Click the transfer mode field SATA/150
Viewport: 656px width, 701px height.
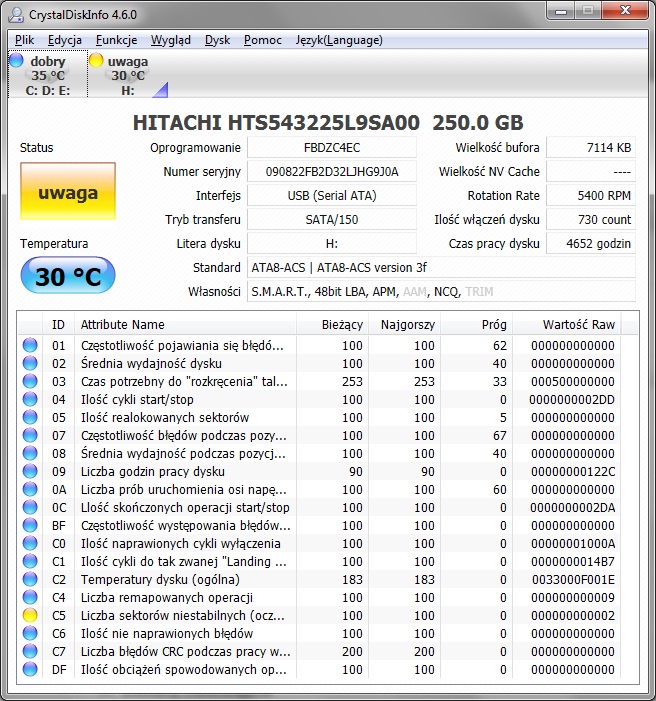point(332,220)
